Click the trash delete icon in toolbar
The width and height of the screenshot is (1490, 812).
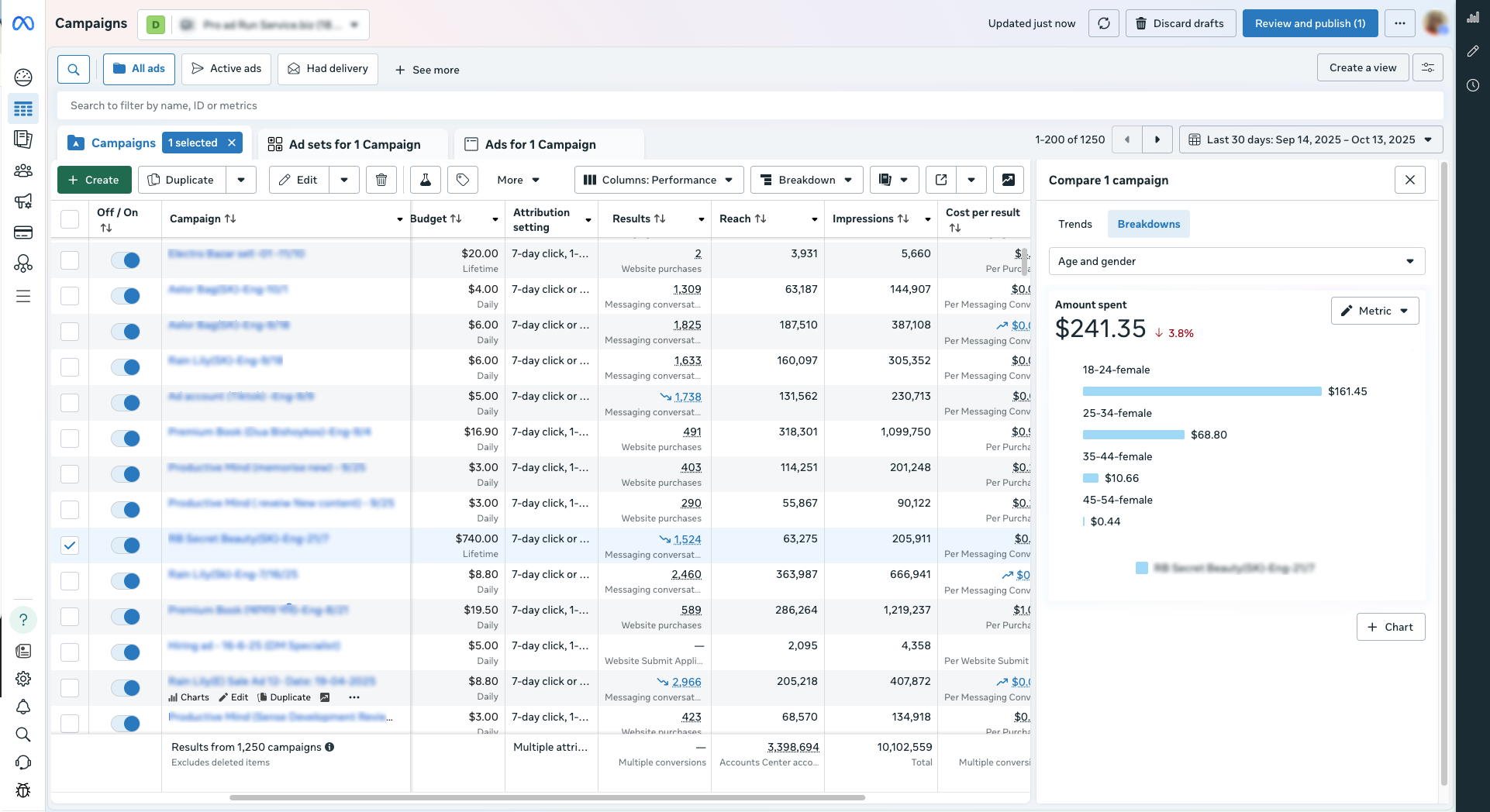pos(381,180)
